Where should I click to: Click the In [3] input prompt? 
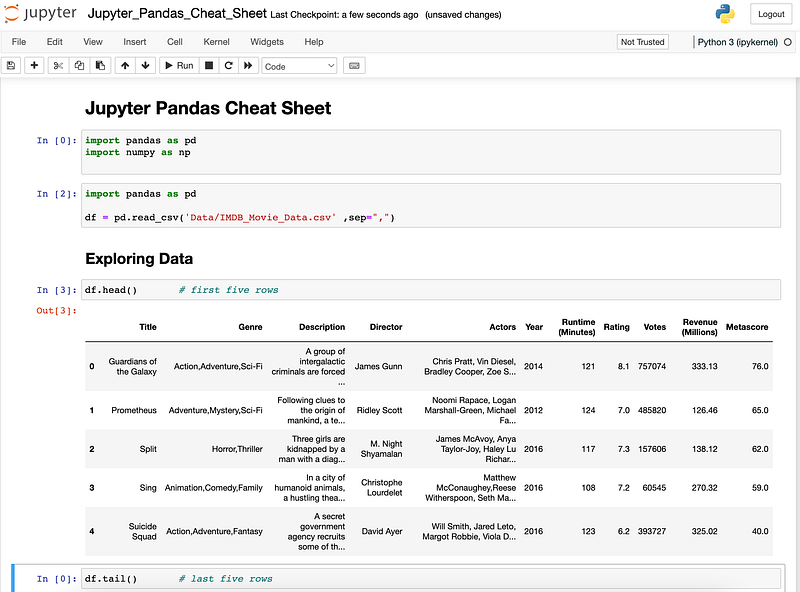57,290
